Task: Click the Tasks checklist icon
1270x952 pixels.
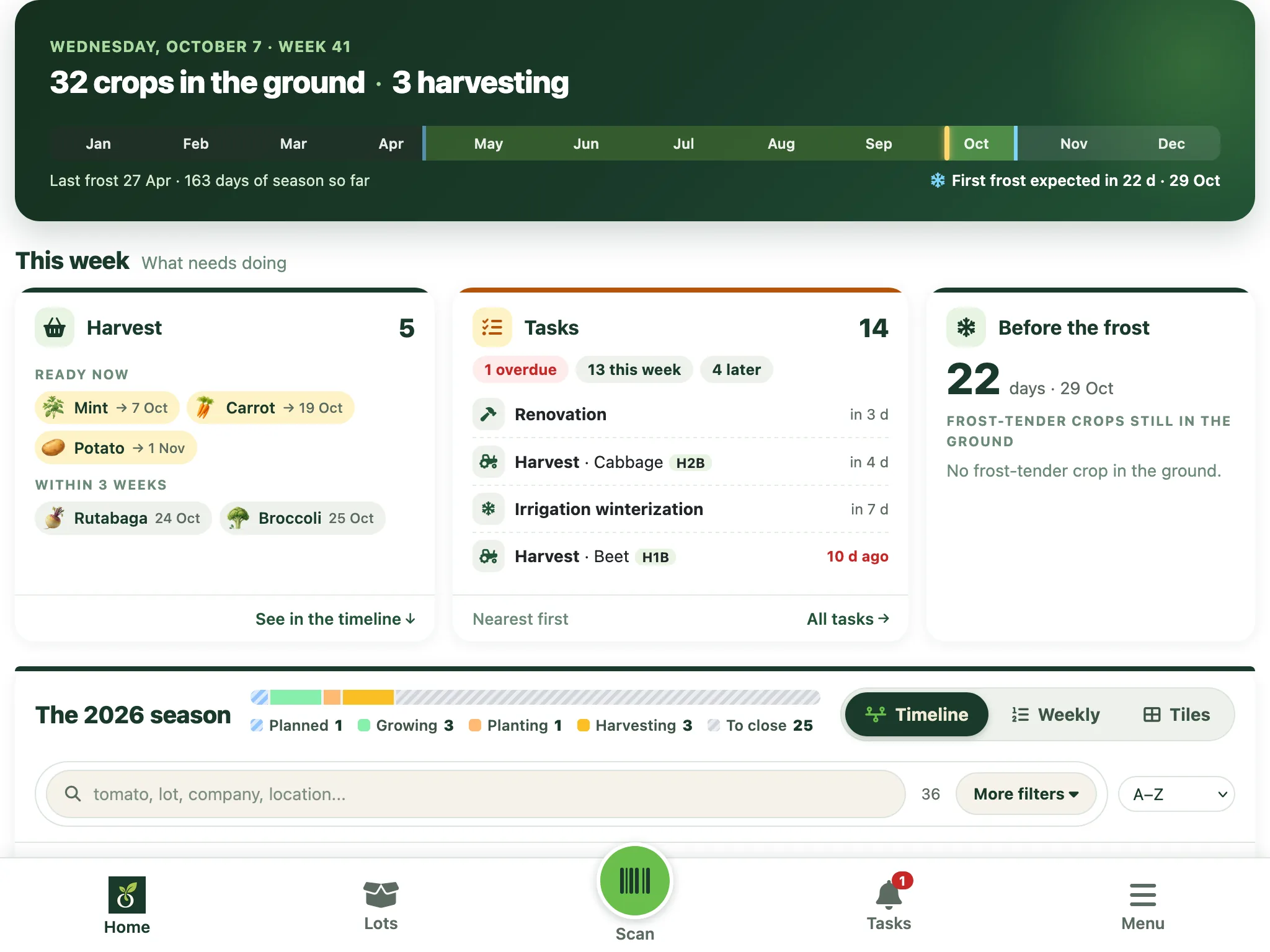Action: [492, 327]
